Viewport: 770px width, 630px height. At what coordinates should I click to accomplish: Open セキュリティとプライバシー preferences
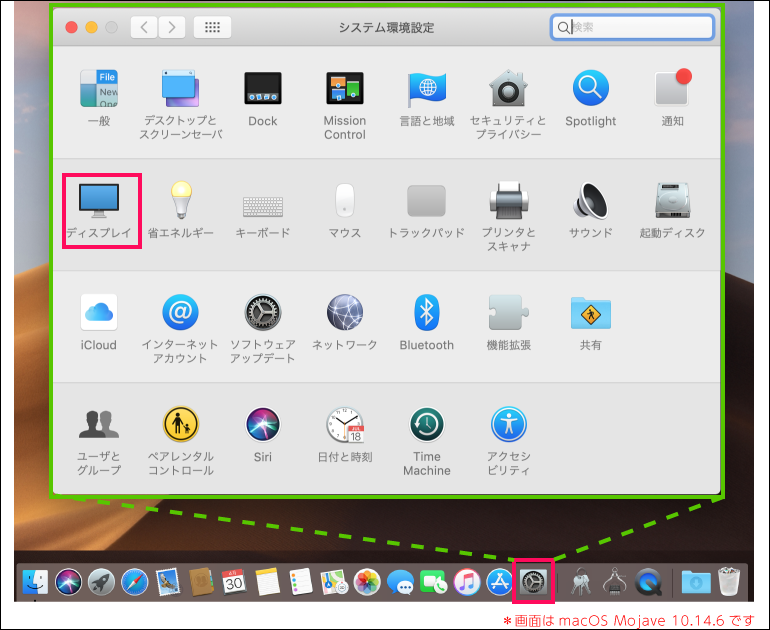(x=508, y=104)
